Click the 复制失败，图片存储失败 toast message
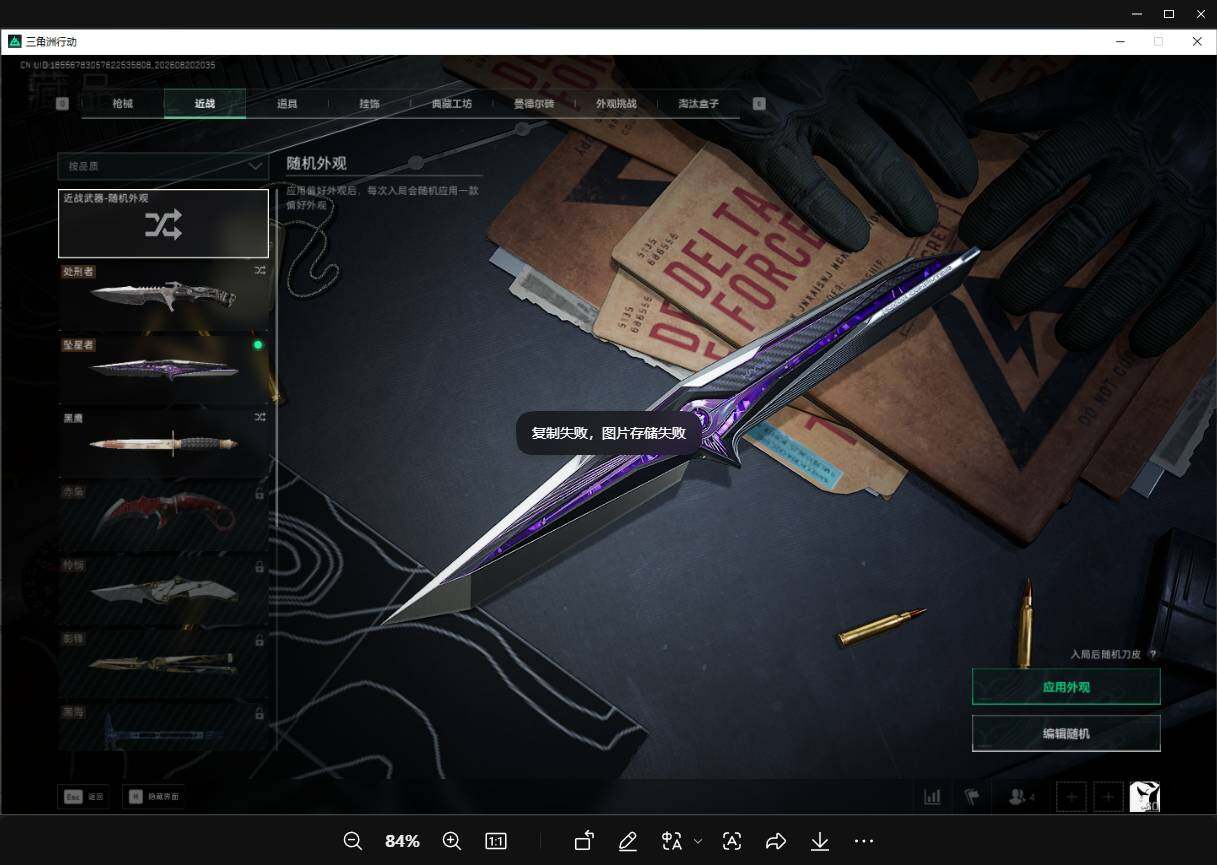The height and width of the screenshot is (865, 1217). 608,434
